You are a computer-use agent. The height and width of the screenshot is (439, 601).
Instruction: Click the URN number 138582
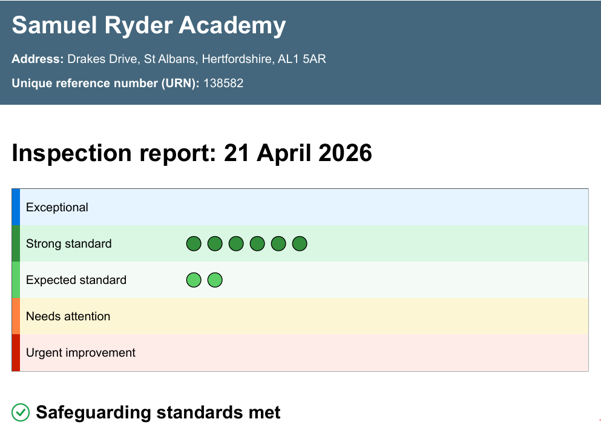click(x=223, y=83)
